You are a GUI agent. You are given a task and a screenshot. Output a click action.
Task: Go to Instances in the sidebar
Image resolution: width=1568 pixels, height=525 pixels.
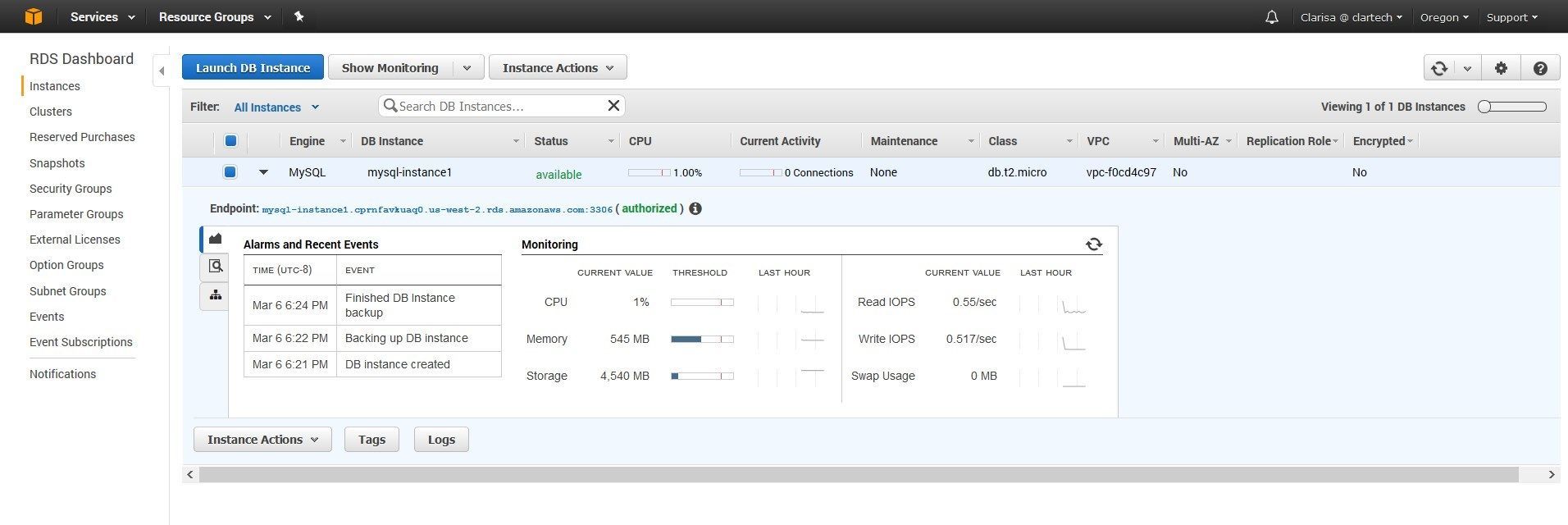click(x=55, y=86)
